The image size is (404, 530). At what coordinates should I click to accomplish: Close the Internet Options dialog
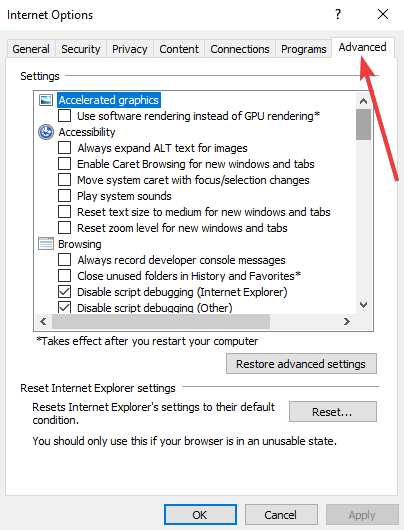[x=383, y=14]
